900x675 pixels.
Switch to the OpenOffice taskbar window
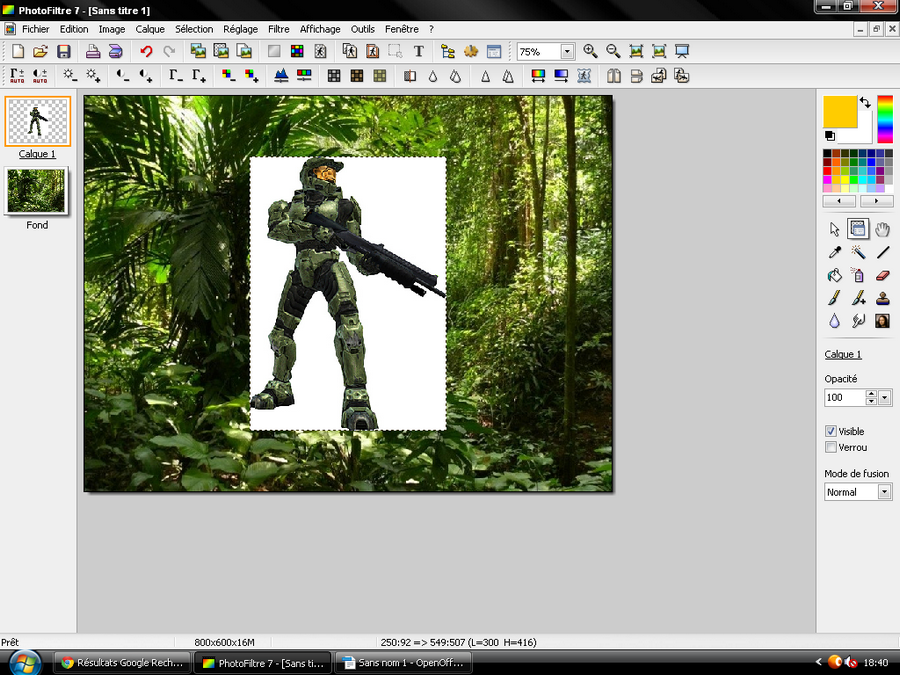click(404, 662)
